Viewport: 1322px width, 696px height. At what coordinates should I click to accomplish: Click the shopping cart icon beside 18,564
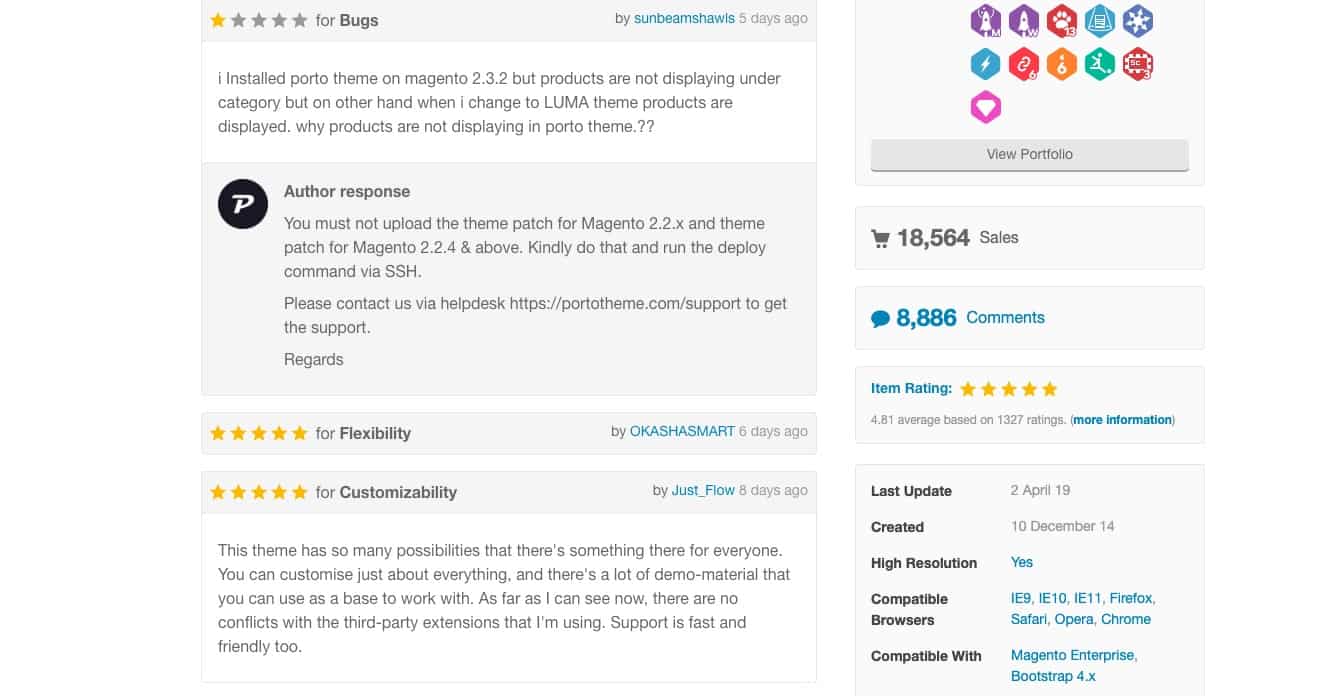(881, 237)
